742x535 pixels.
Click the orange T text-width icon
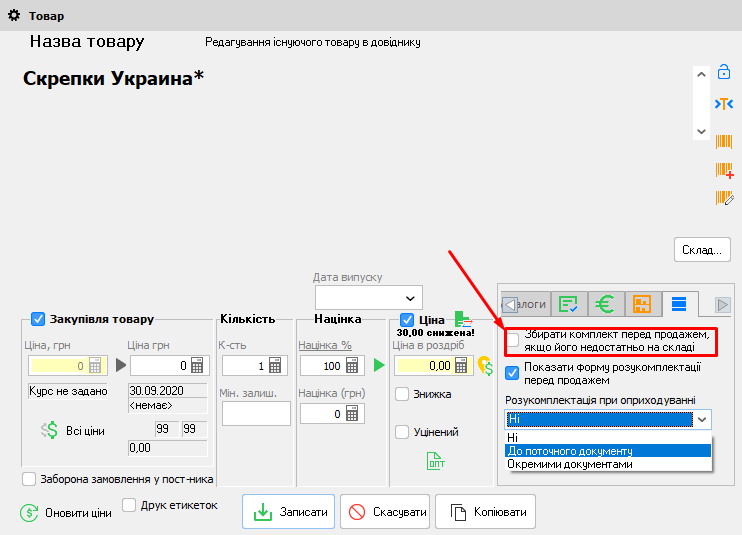724,104
